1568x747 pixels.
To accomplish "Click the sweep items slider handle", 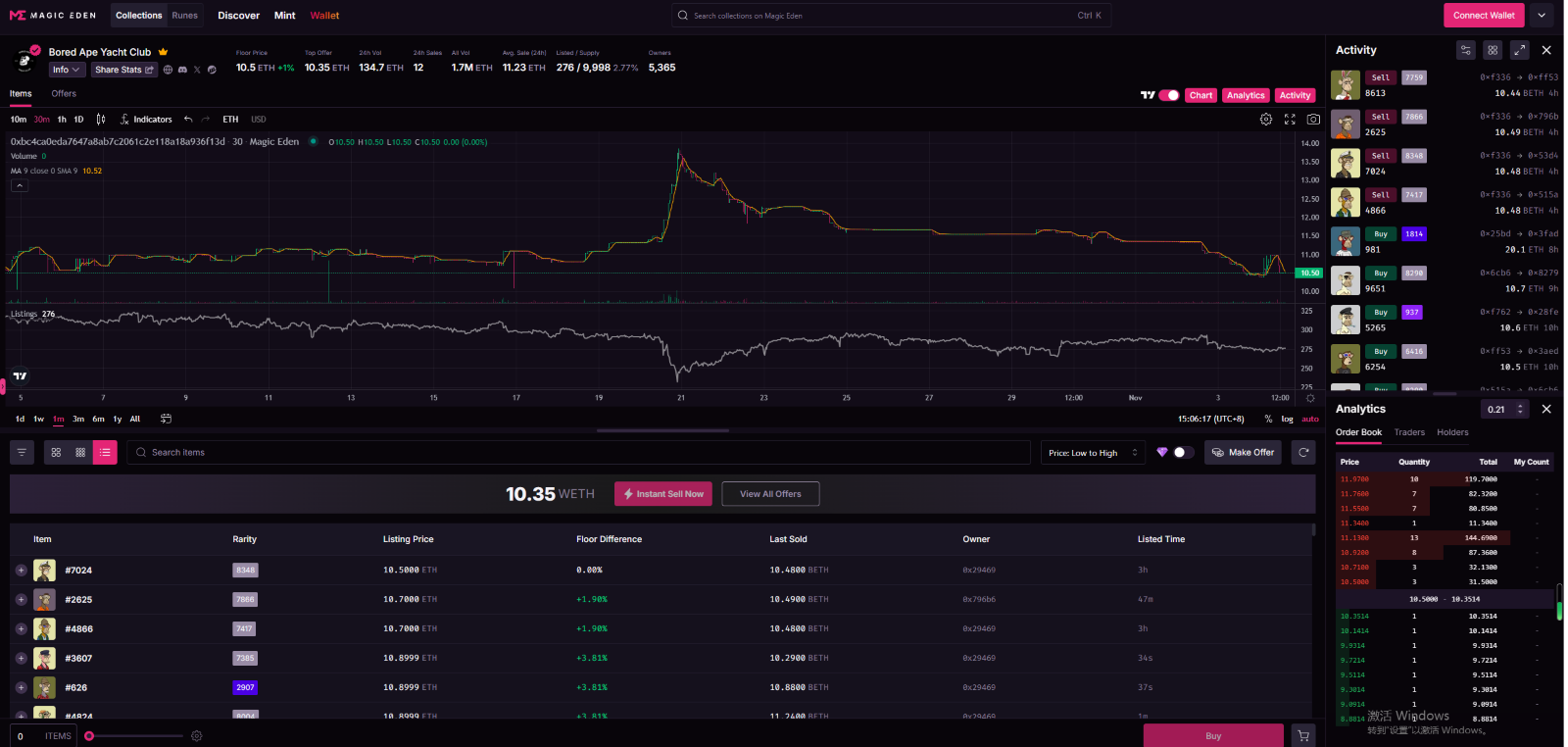I will tap(89, 736).
